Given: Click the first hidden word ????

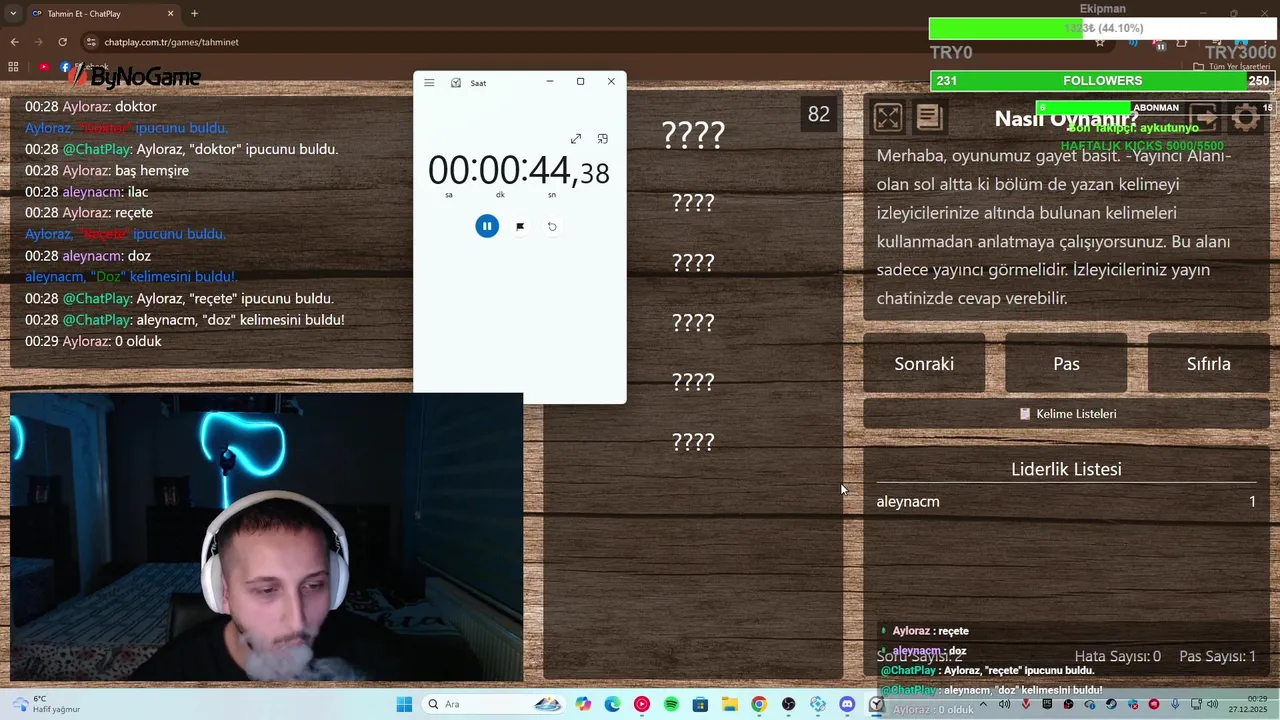Looking at the screenshot, I should pyautogui.click(x=693, y=135).
